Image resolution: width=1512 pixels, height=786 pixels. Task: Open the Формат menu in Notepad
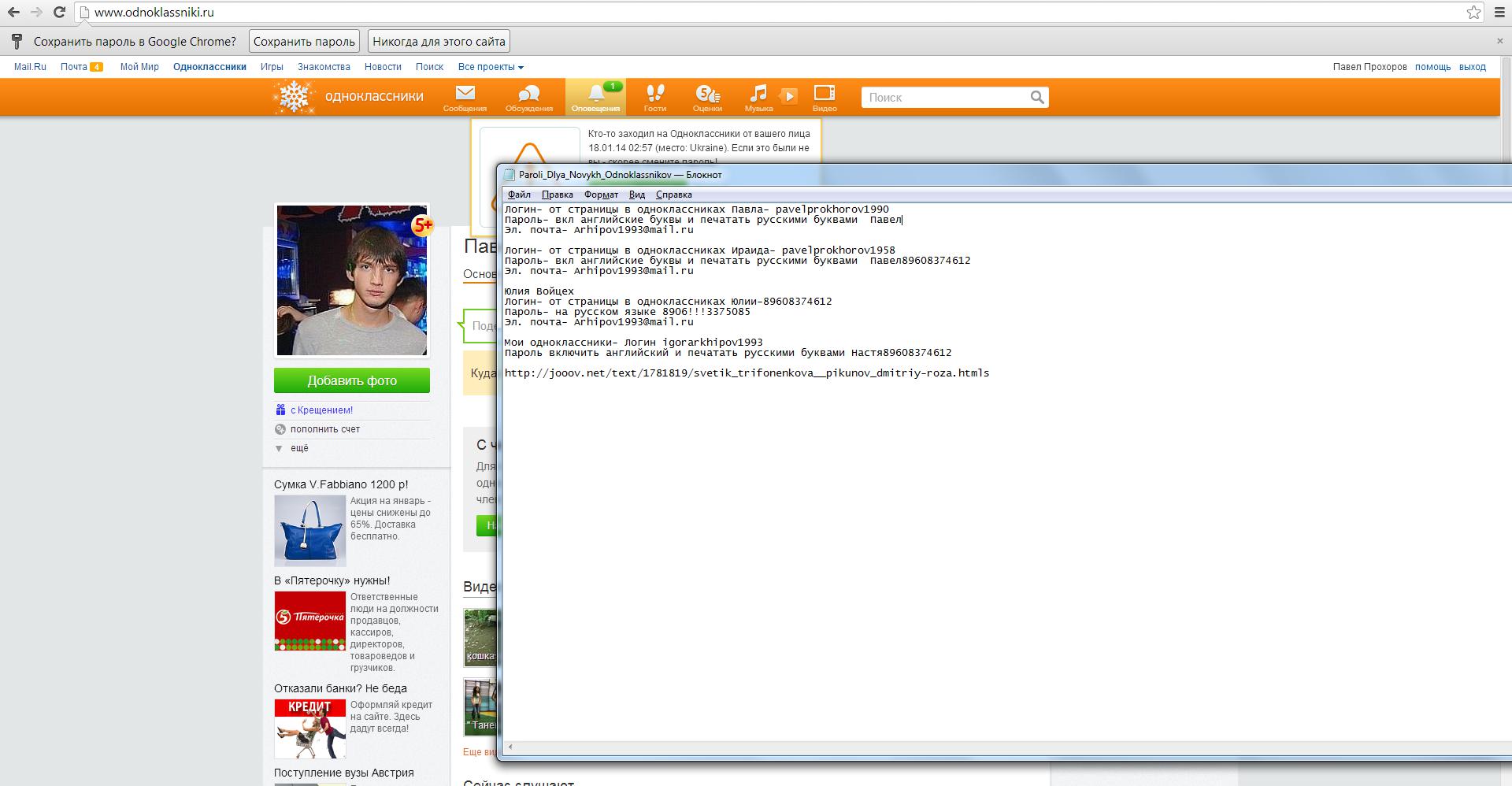(x=601, y=195)
